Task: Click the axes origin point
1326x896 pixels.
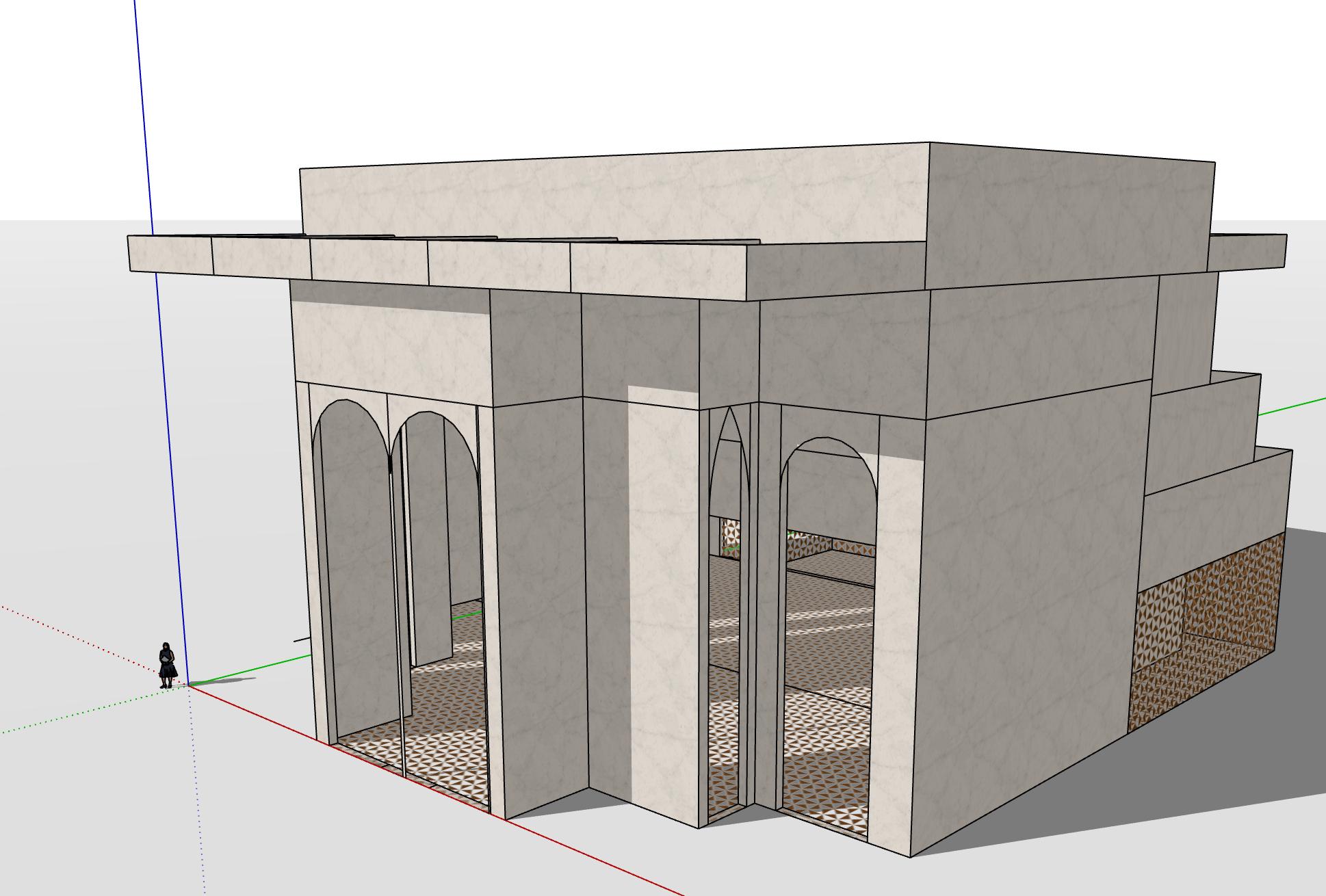Action: (x=187, y=685)
